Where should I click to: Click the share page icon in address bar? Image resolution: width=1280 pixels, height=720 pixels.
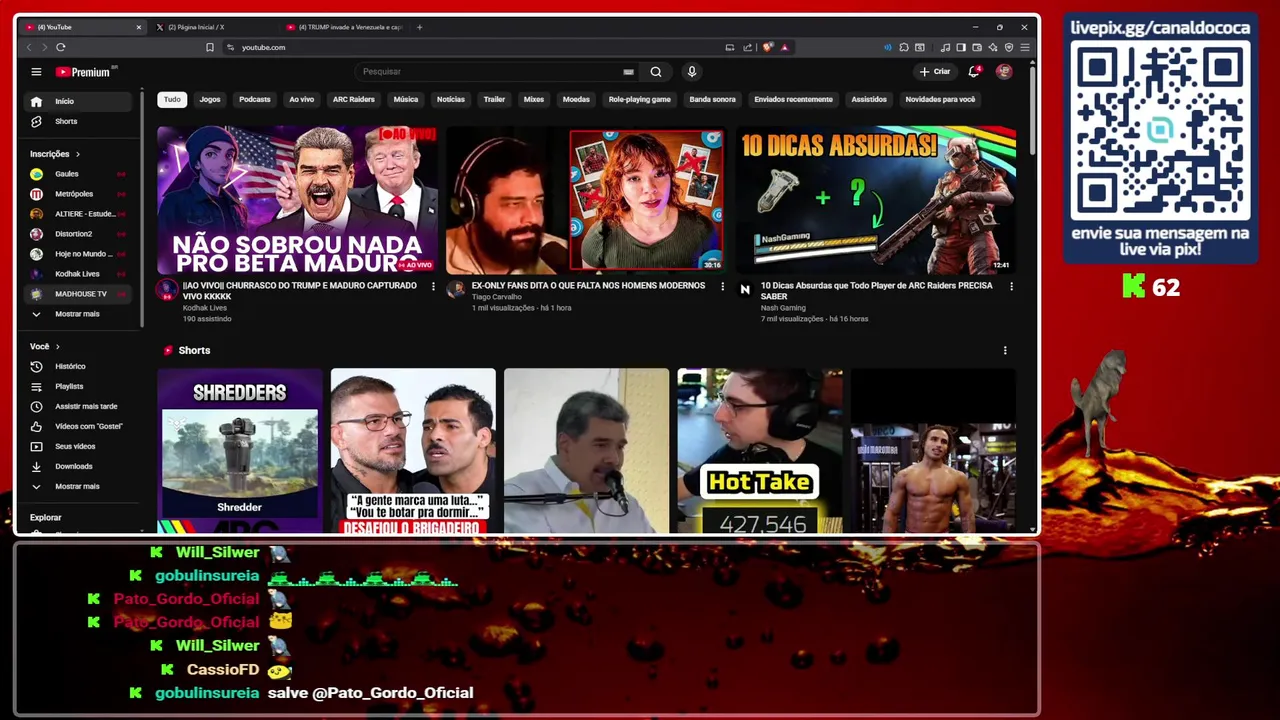747,47
